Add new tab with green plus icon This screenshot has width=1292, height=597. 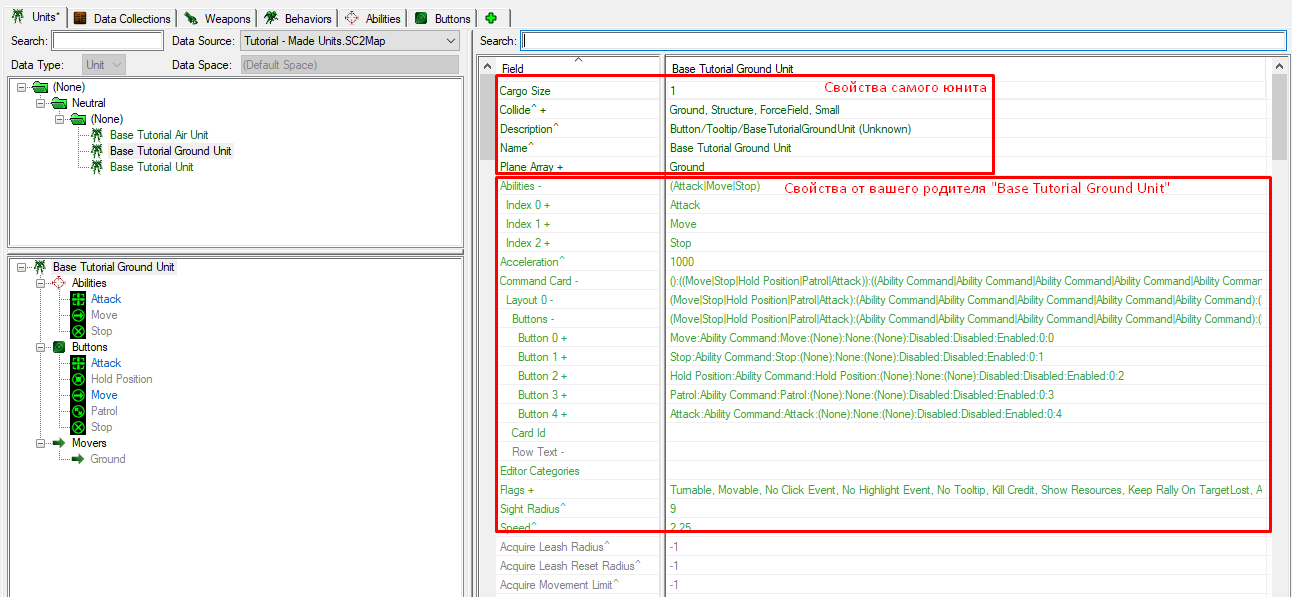(493, 18)
